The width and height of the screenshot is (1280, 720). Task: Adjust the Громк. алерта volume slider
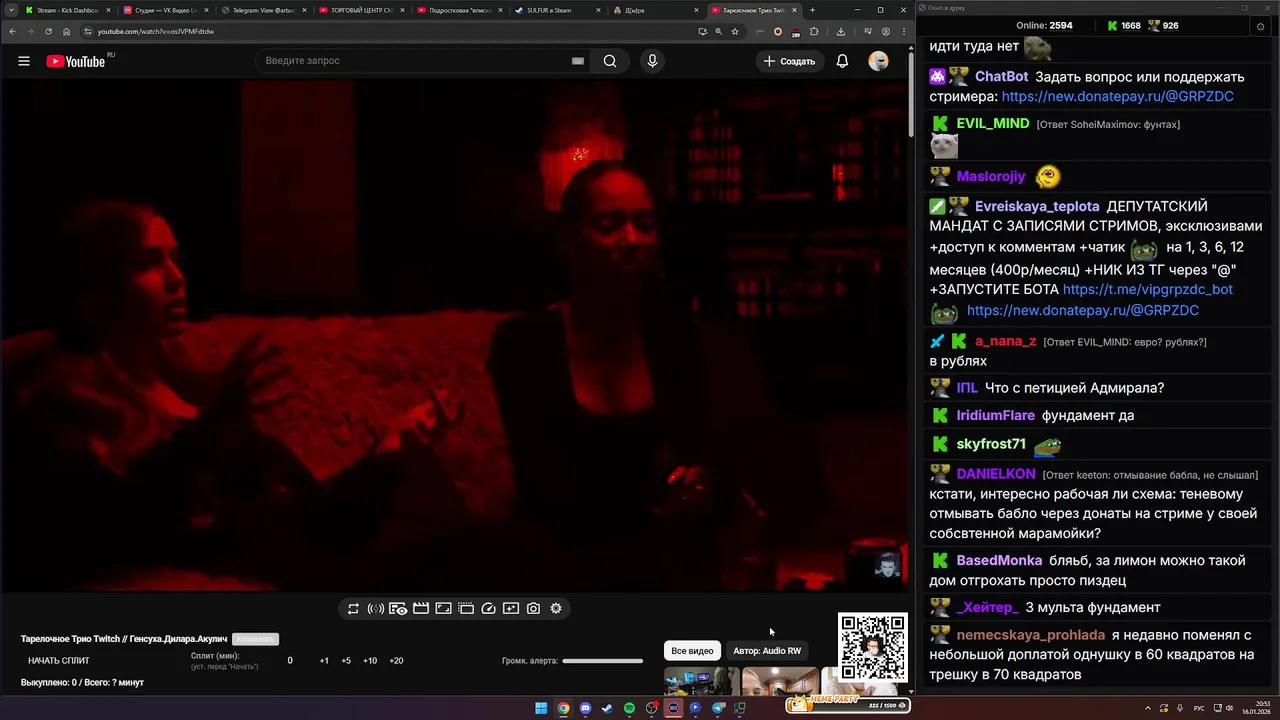[602, 661]
